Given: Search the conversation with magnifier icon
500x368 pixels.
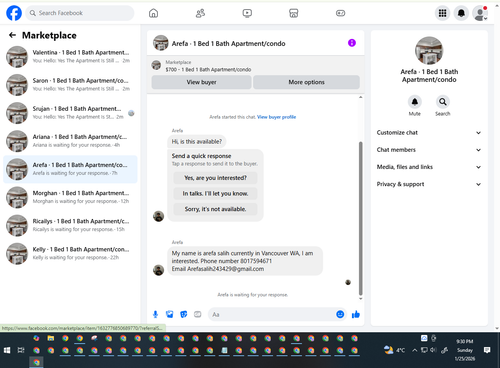Looking at the screenshot, I should pyautogui.click(x=443, y=102).
